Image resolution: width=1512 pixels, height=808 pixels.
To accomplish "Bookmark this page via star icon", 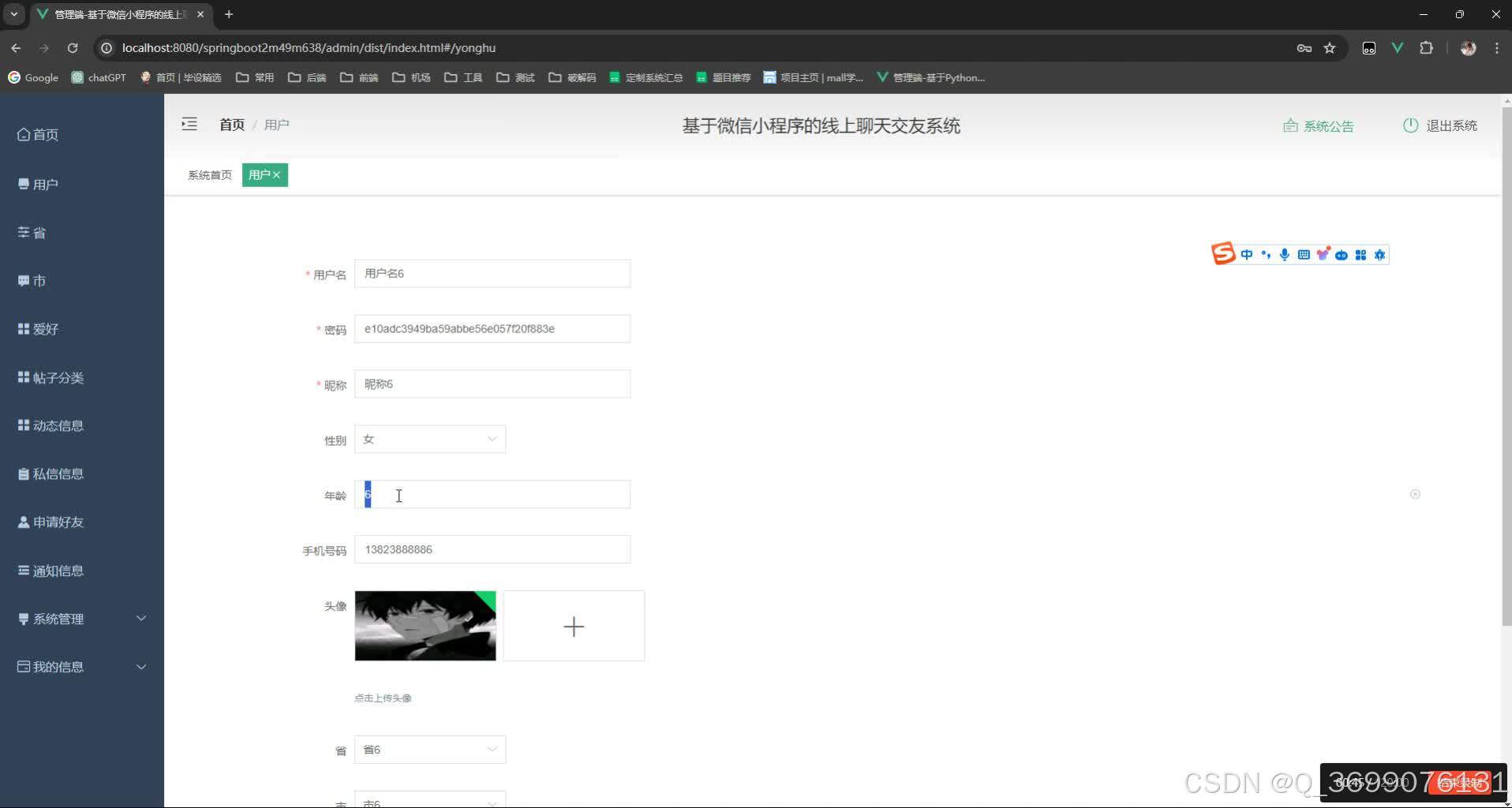I will pos(1330,47).
